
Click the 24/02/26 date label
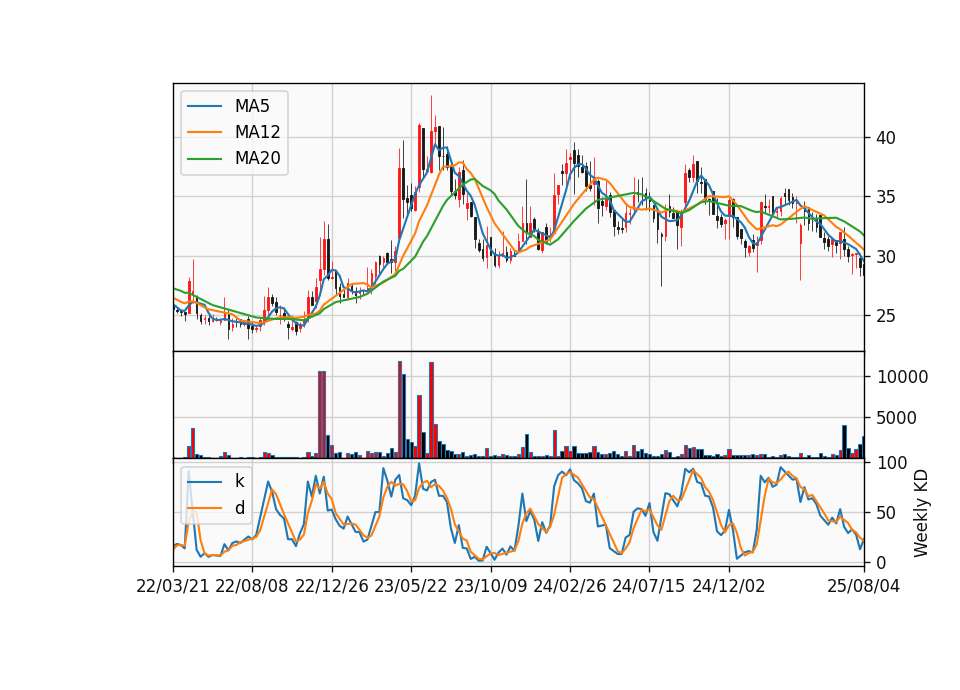tap(570, 586)
